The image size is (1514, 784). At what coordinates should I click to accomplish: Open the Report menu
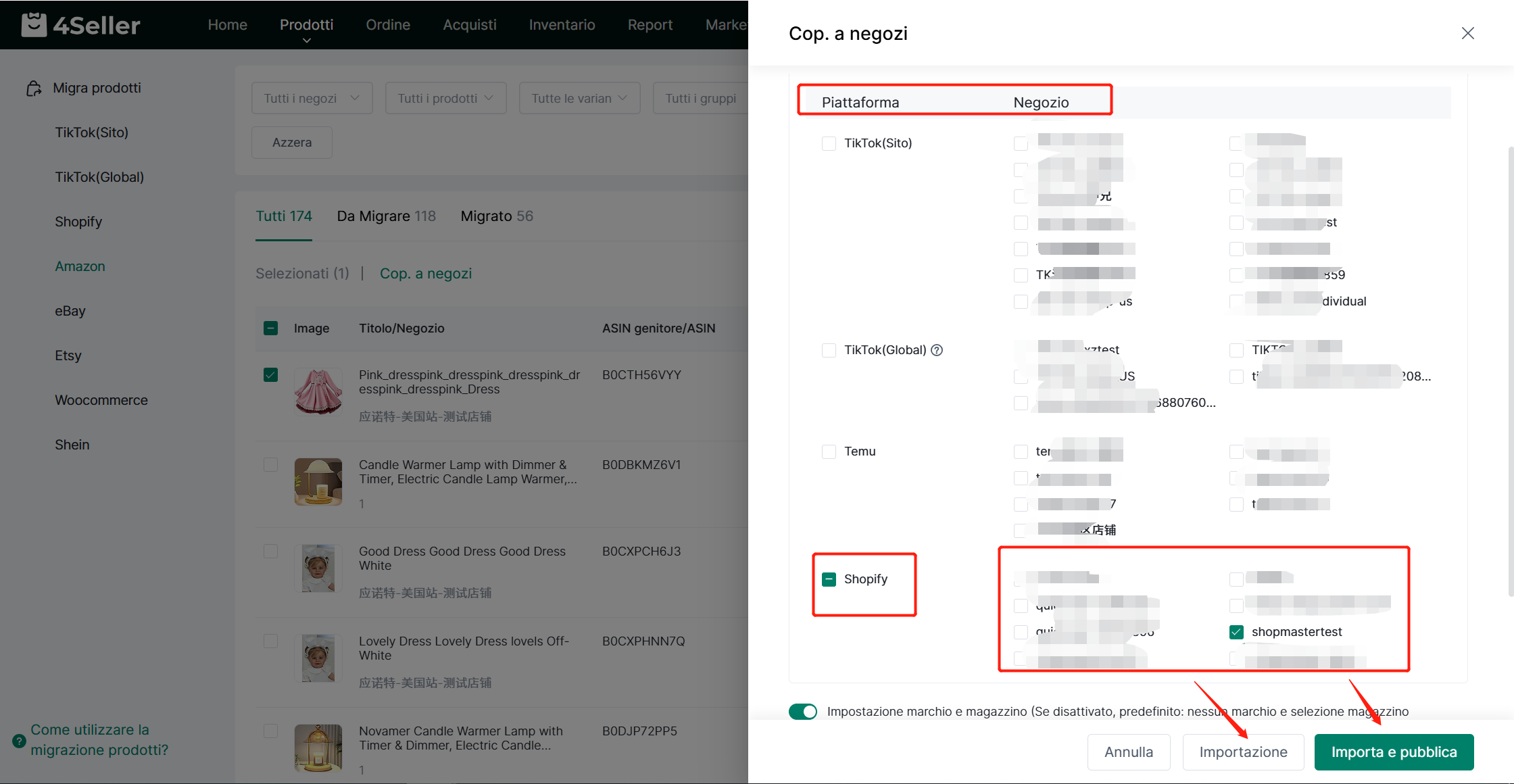650,25
